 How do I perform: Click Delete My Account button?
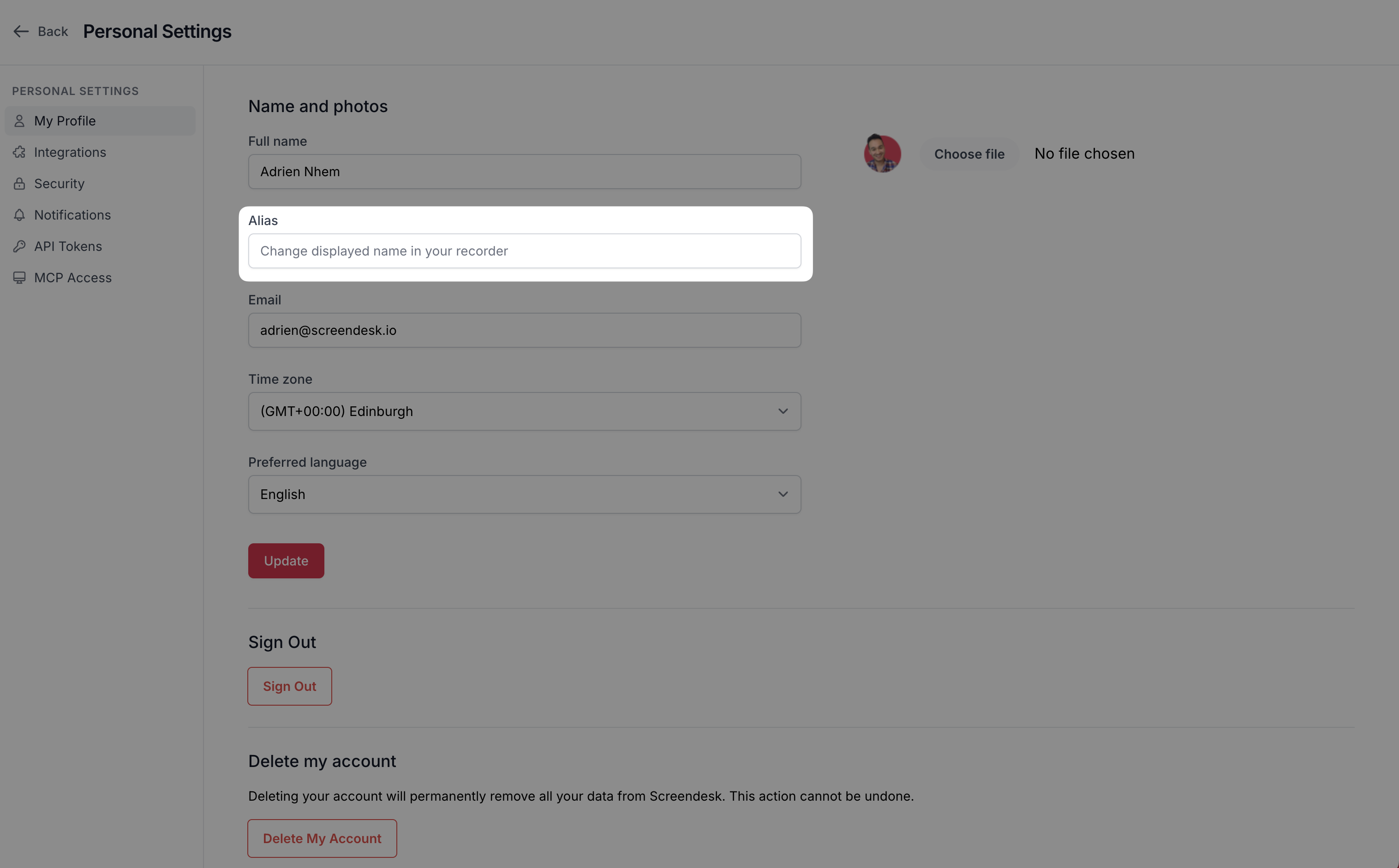pyautogui.click(x=322, y=838)
